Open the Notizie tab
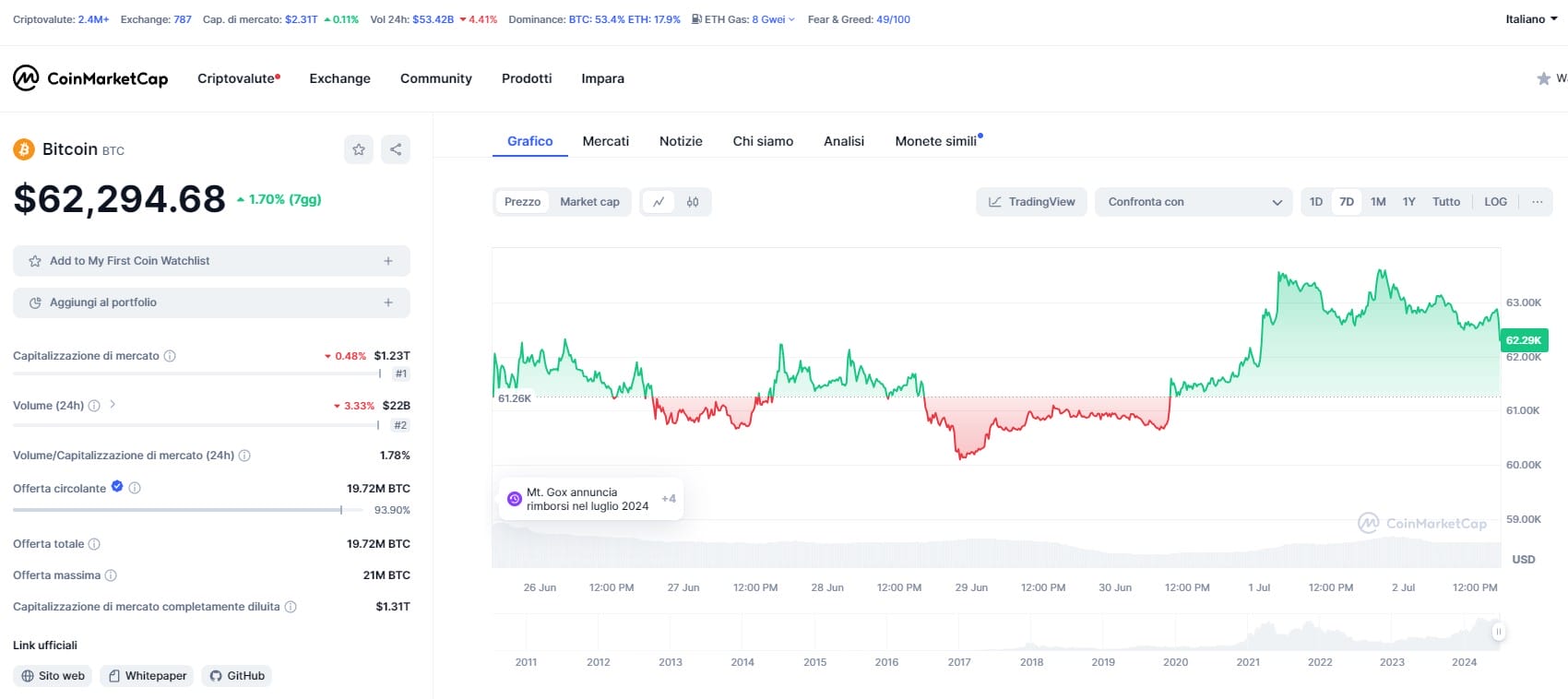Viewport: 1568px width, 699px height. click(681, 141)
